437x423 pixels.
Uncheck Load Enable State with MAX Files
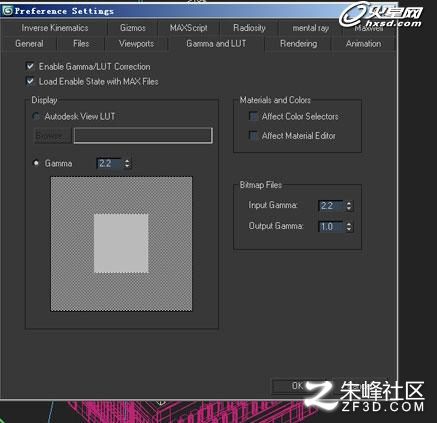tap(30, 81)
